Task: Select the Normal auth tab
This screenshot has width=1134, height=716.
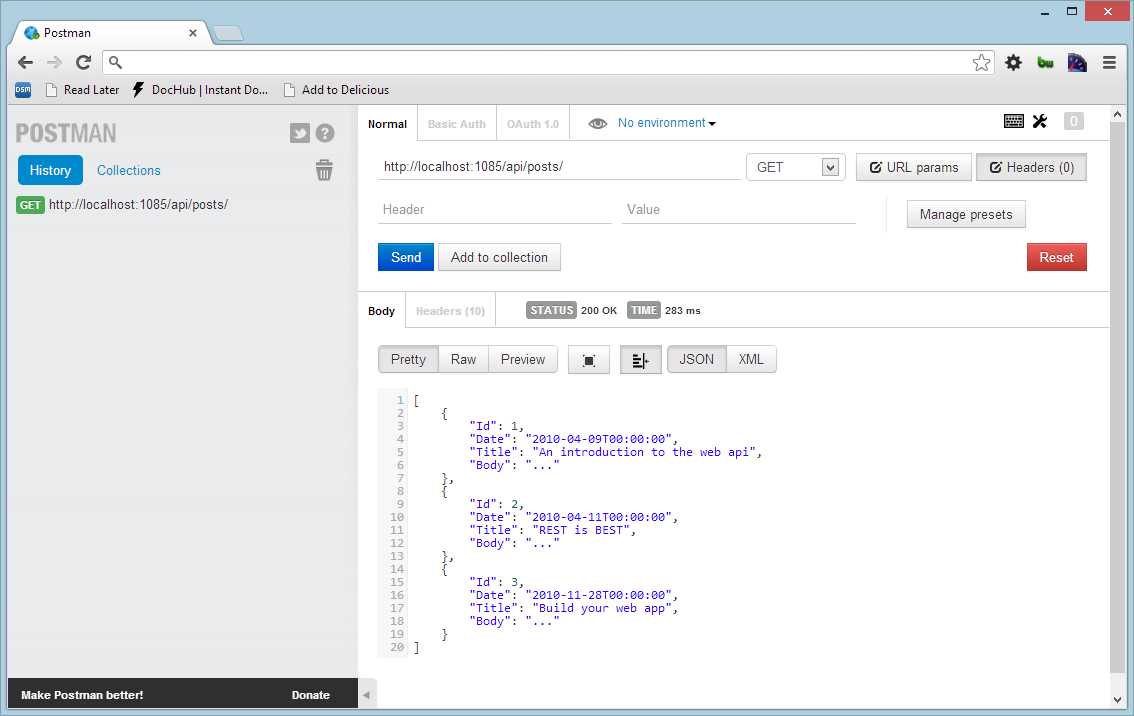Action: click(x=387, y=124)
